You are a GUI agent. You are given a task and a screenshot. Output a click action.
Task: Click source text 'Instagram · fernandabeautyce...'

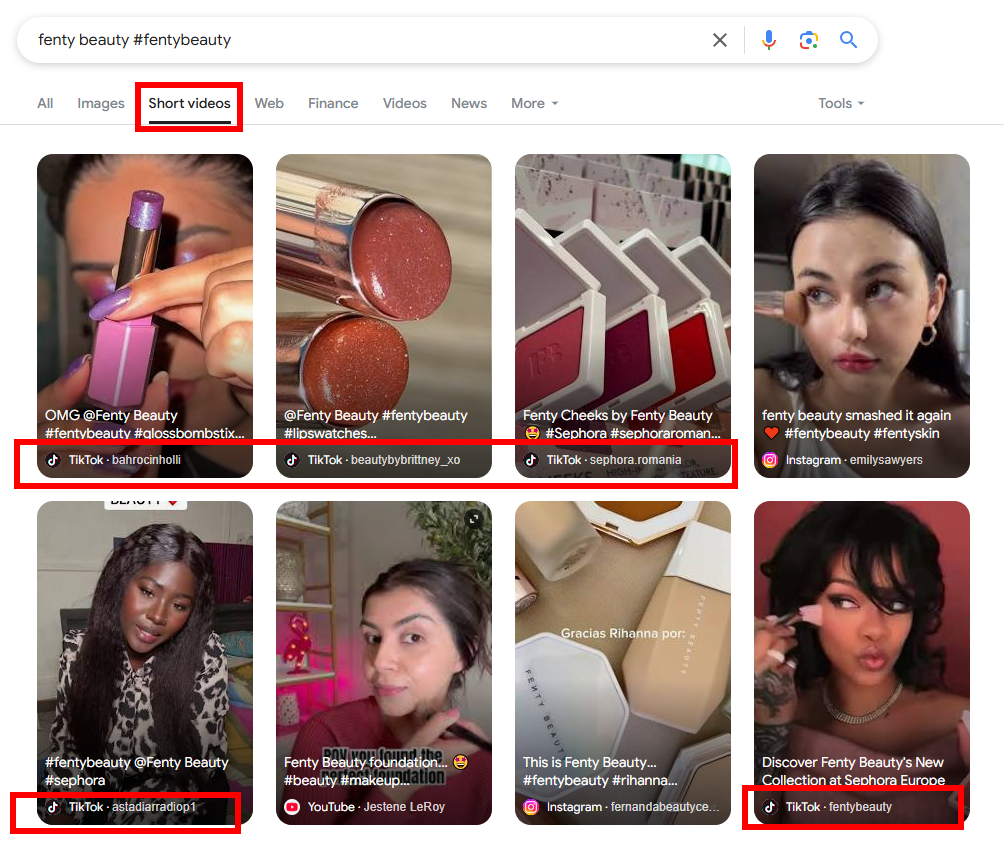pyautogui.click(x=633, y=807)
